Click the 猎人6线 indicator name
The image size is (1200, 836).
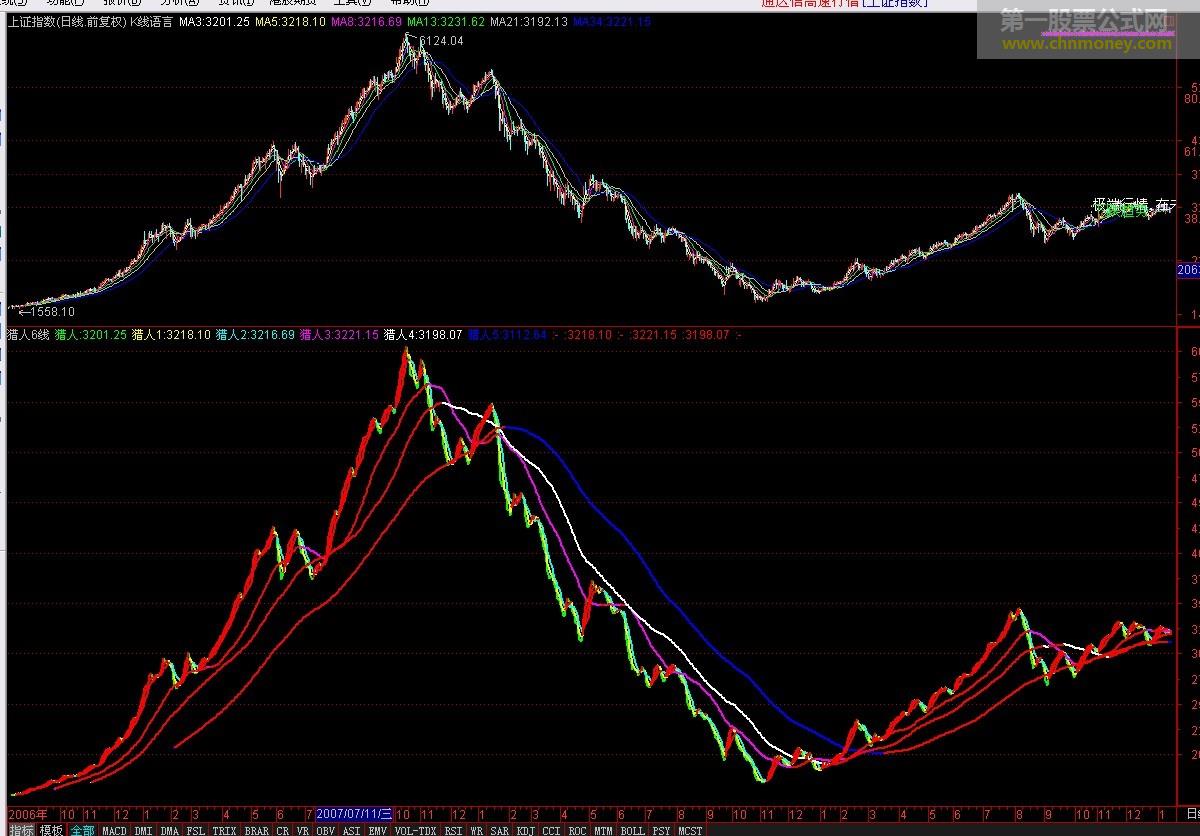pyautogui.click(x=27, y=335)
